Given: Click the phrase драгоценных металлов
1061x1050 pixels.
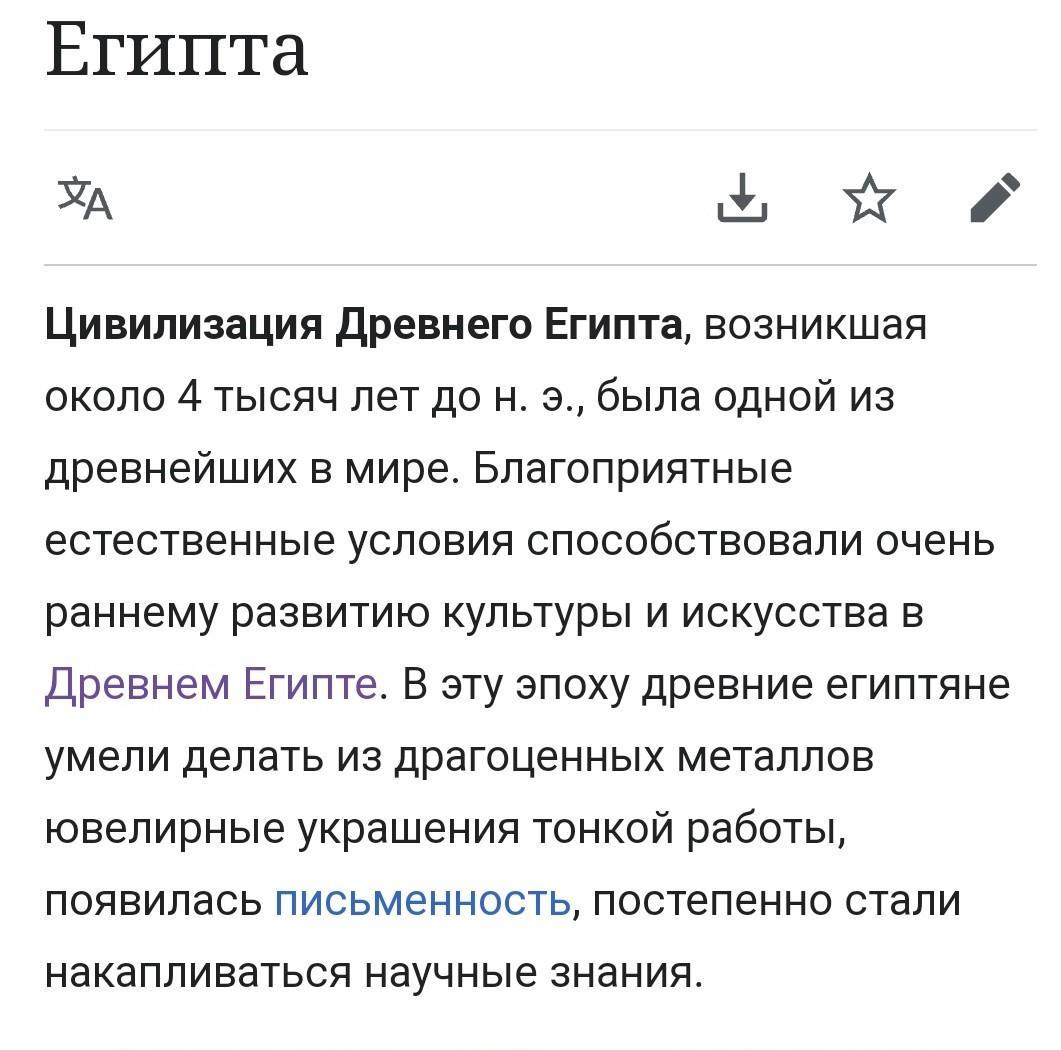Looking at the screenshot, I should click(633, 756).
